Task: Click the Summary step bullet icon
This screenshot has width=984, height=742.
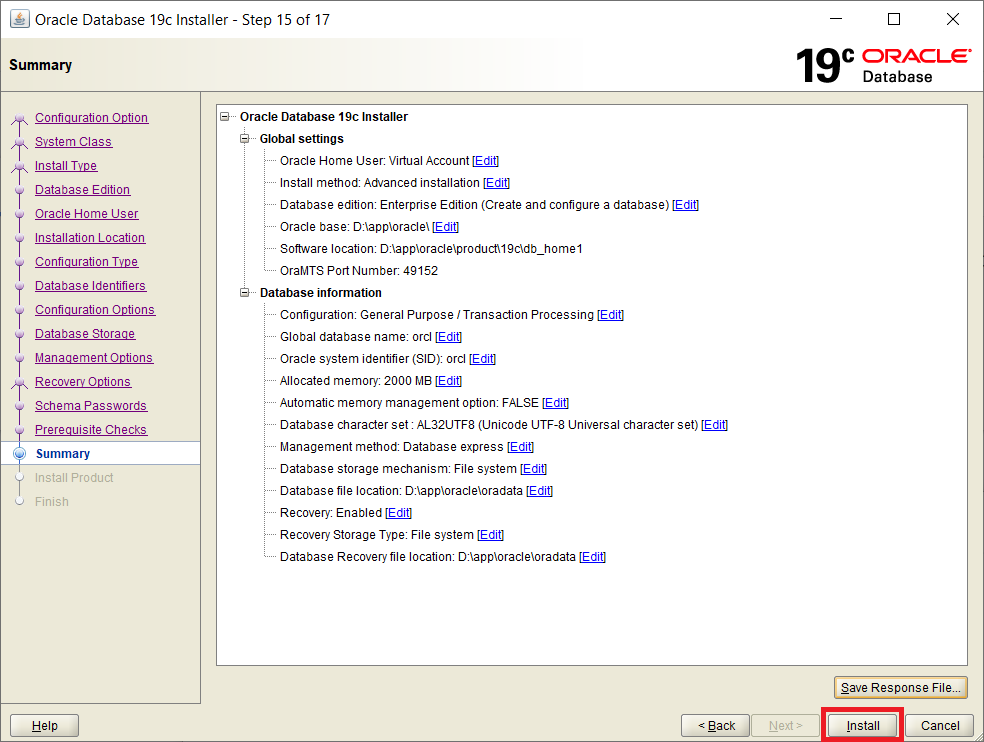Action: click(x=19, y=453)
